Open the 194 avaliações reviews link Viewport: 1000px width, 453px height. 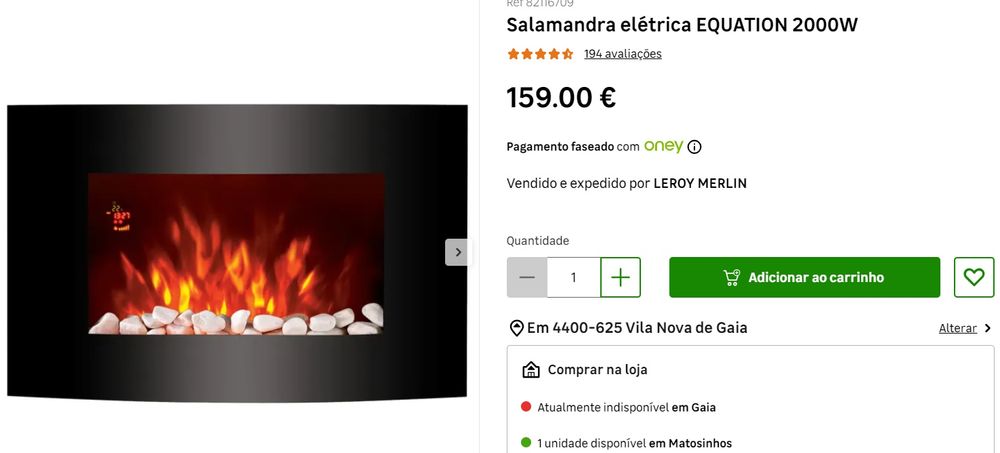tap(622, 54)
